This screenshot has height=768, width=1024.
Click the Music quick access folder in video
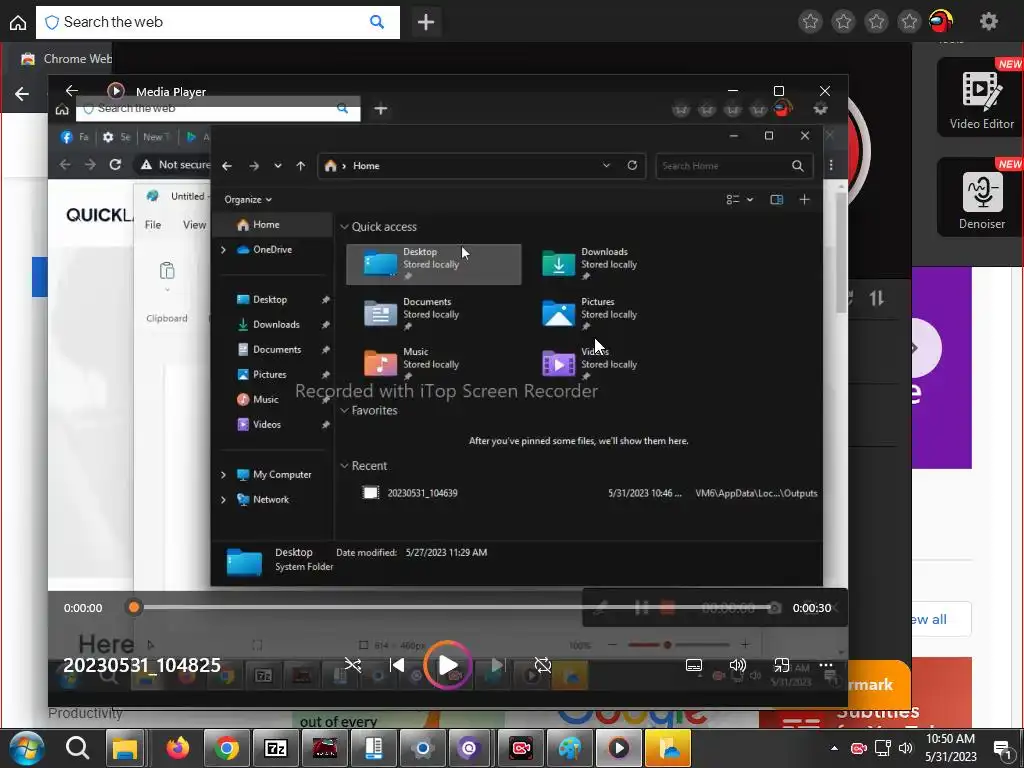click(x=413, y=364)
